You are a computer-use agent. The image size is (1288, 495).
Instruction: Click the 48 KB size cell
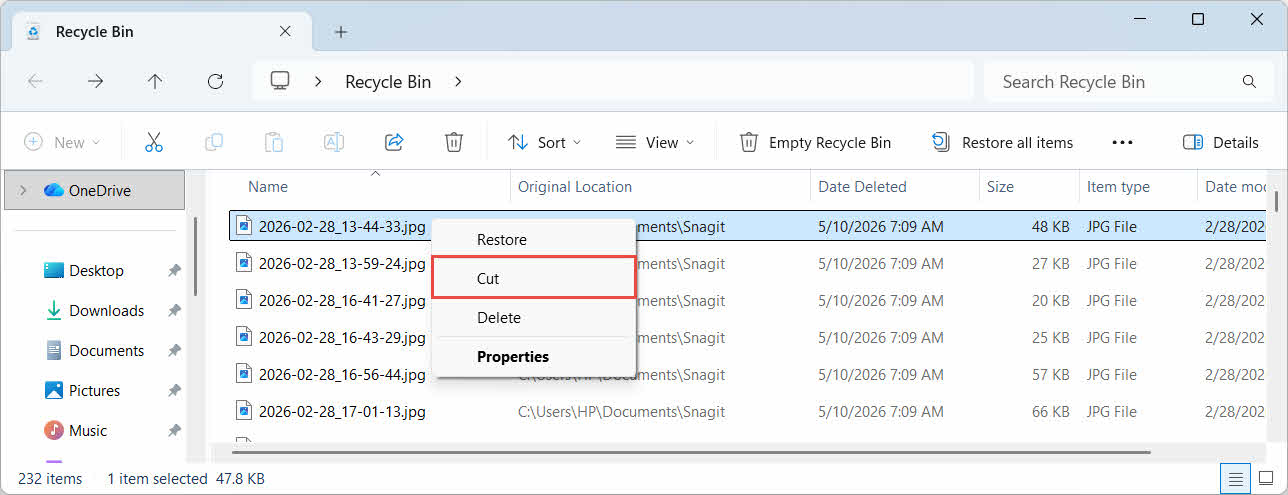(x=1050, y=227)
